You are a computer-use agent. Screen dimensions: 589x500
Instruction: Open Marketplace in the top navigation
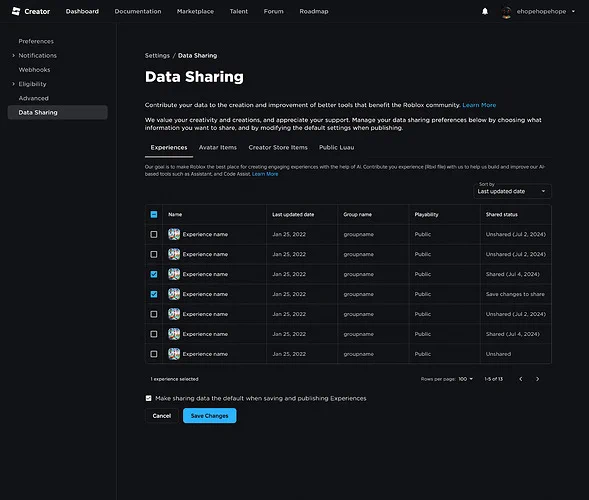coord(195,11)
